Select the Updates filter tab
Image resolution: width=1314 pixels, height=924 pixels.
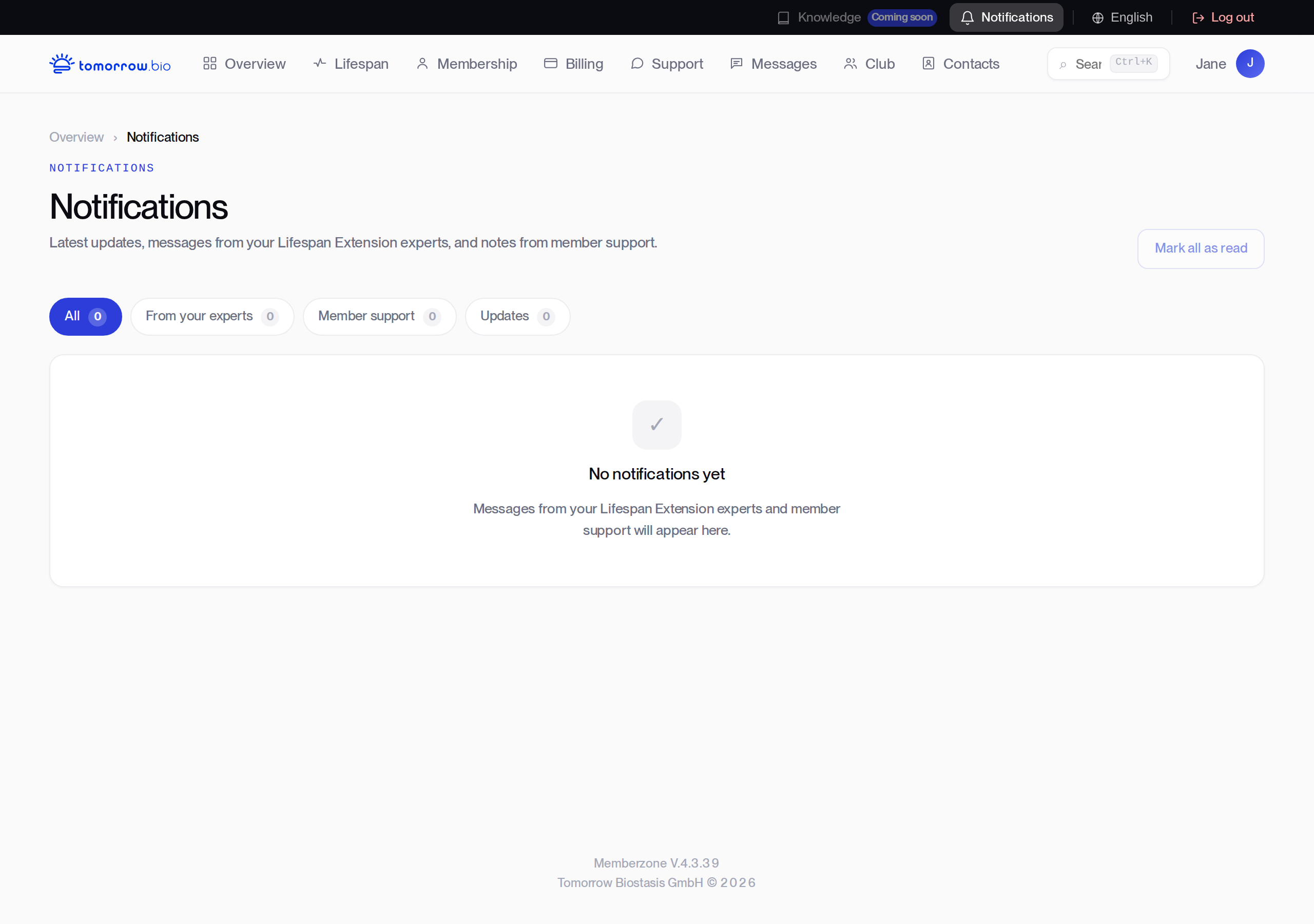pos(517,317)
